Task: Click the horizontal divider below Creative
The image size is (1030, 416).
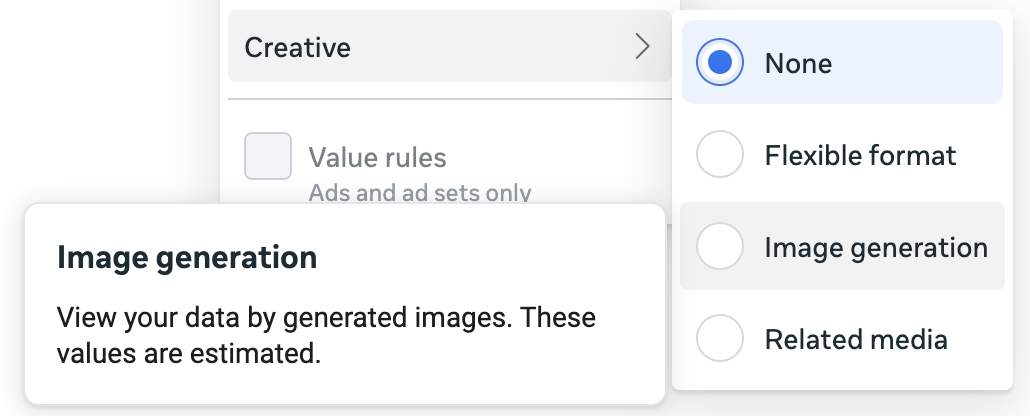Action: (x=449, y=99)
